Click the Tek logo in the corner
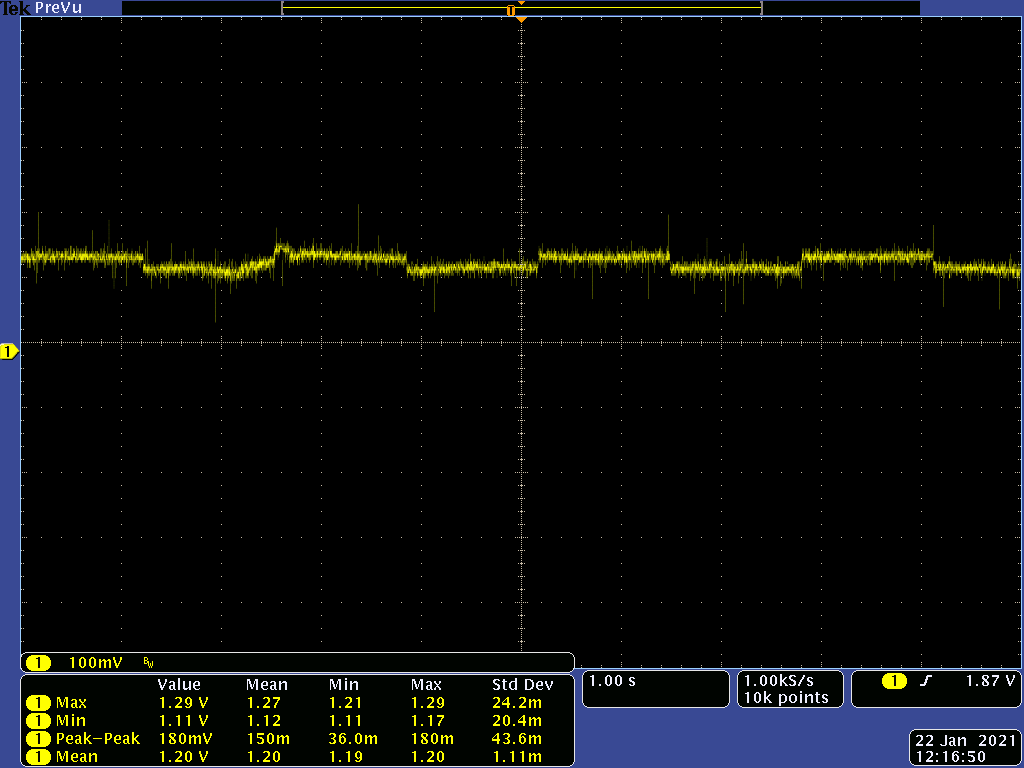 point(16,8)
